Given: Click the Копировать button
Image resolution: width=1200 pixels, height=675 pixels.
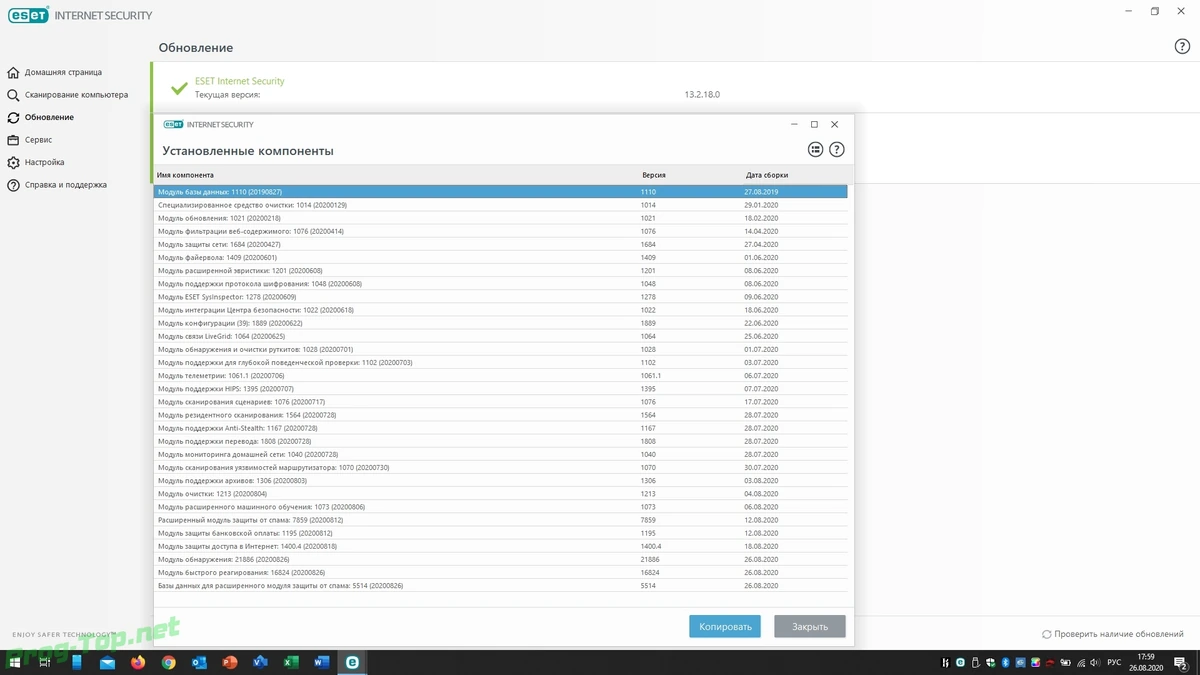Looking at the screenshot, I should [725, 626].
